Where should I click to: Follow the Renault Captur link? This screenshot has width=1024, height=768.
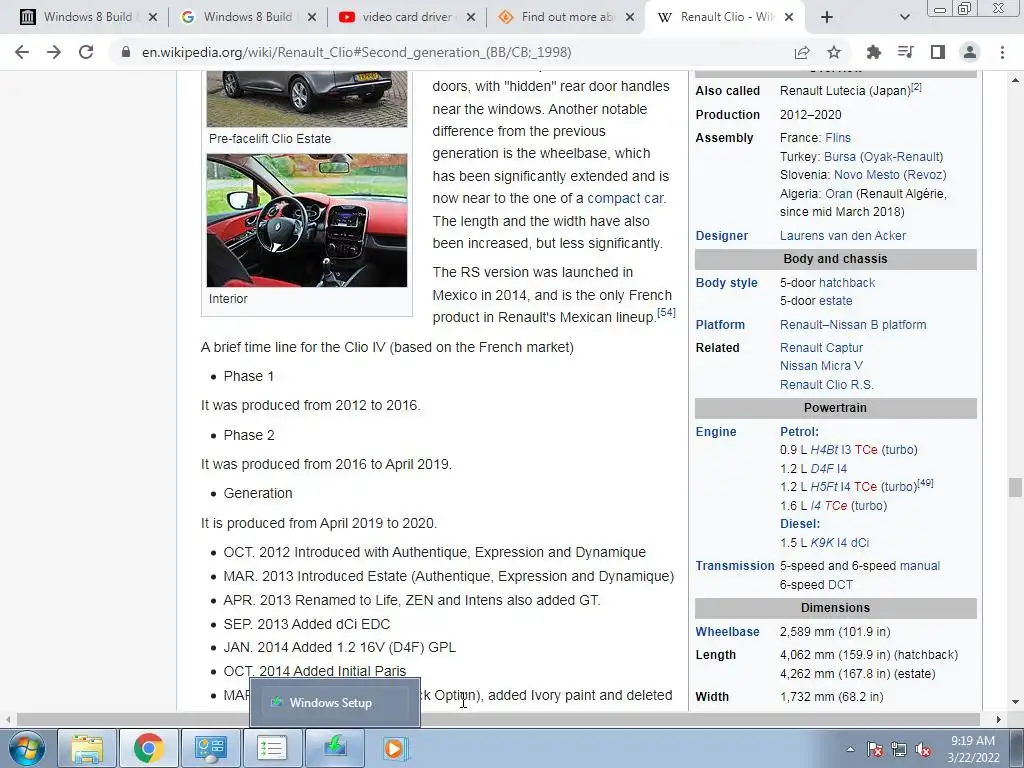click(x=822, y=348)
